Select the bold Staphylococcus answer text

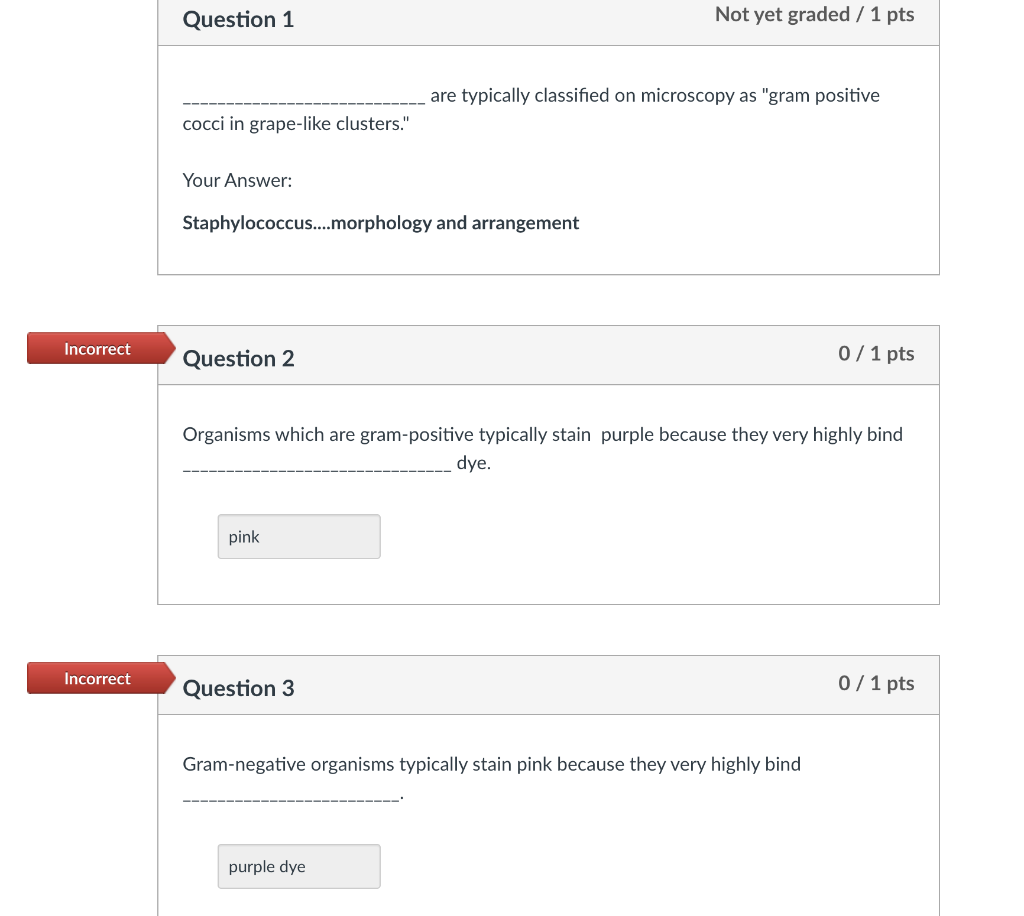tap(380, 222)
